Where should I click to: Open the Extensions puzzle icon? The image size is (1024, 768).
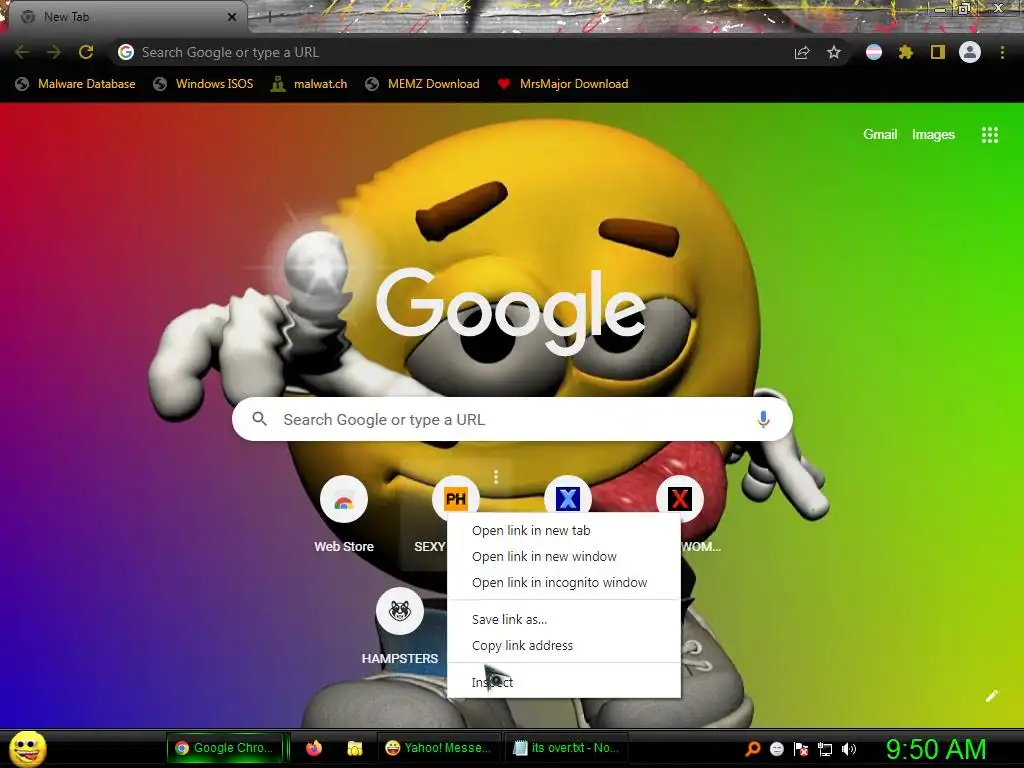point(906,52)
